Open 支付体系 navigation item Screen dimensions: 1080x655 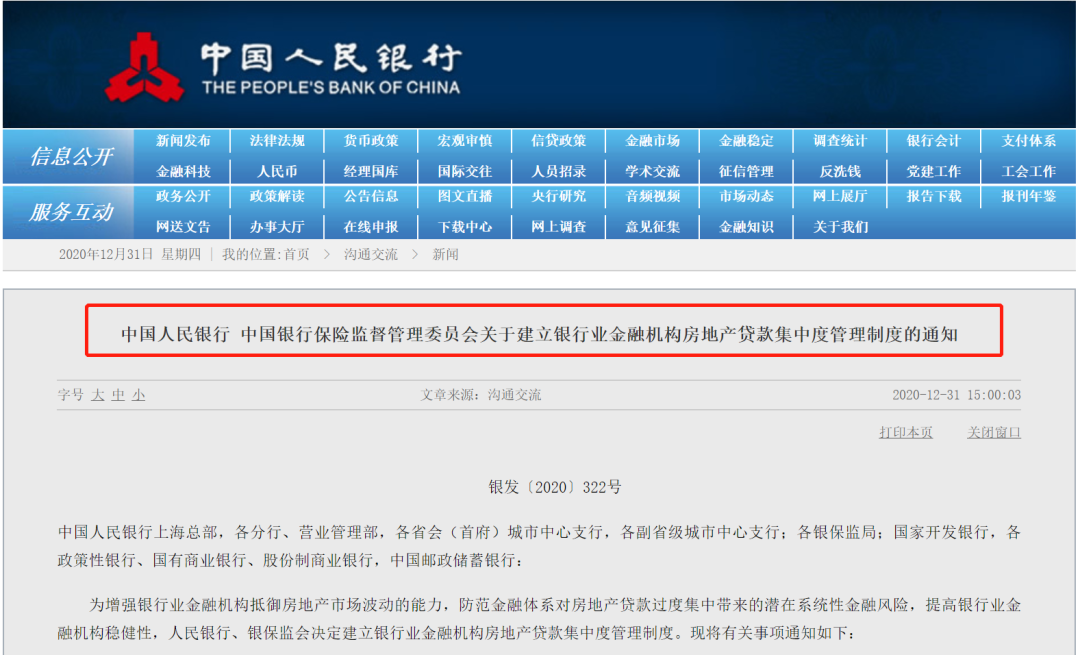coord(1028,141)
